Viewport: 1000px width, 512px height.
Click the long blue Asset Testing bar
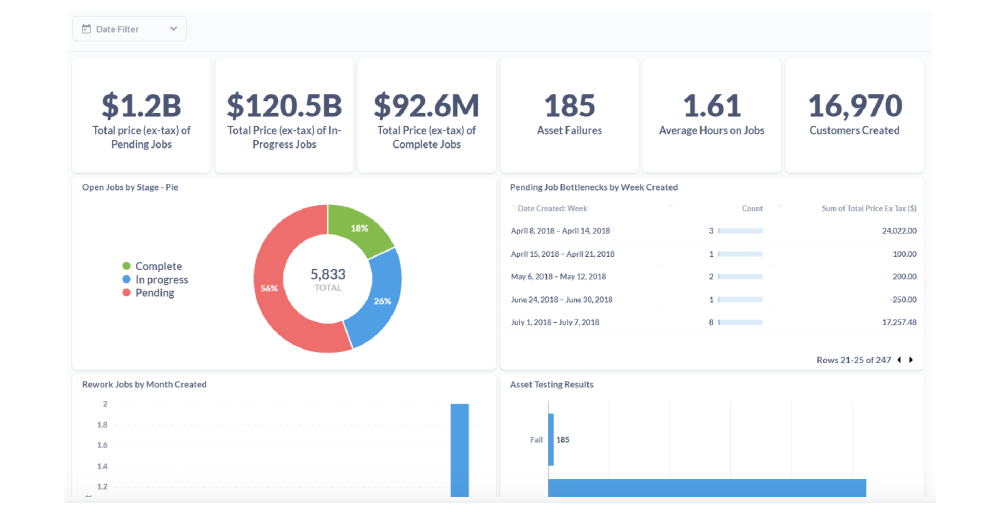pos(707,488)
